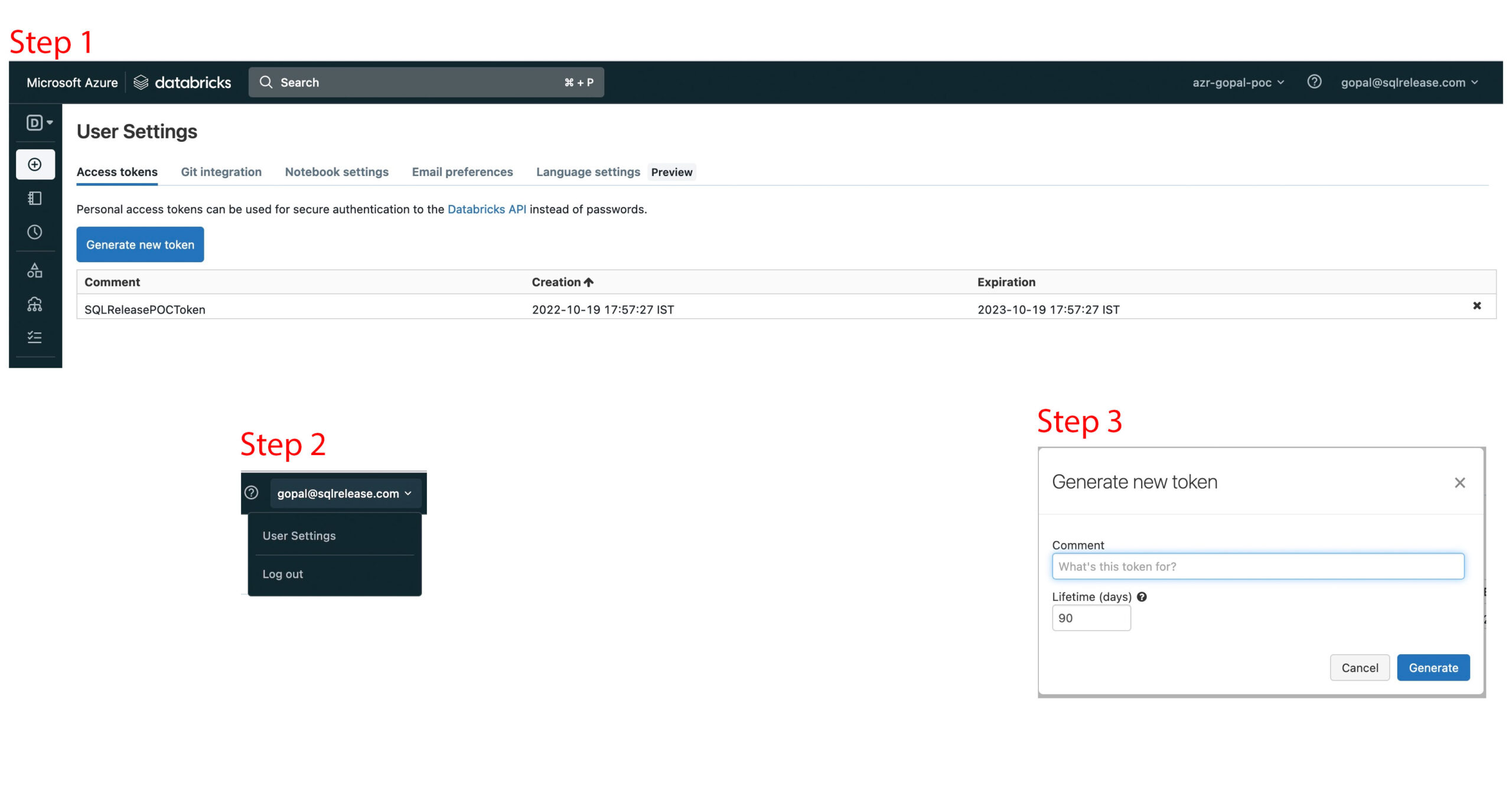Open the gopal@sqlrelease.com account dropdown
The image size is (1512, 800).
click(x=1409, y=82)
